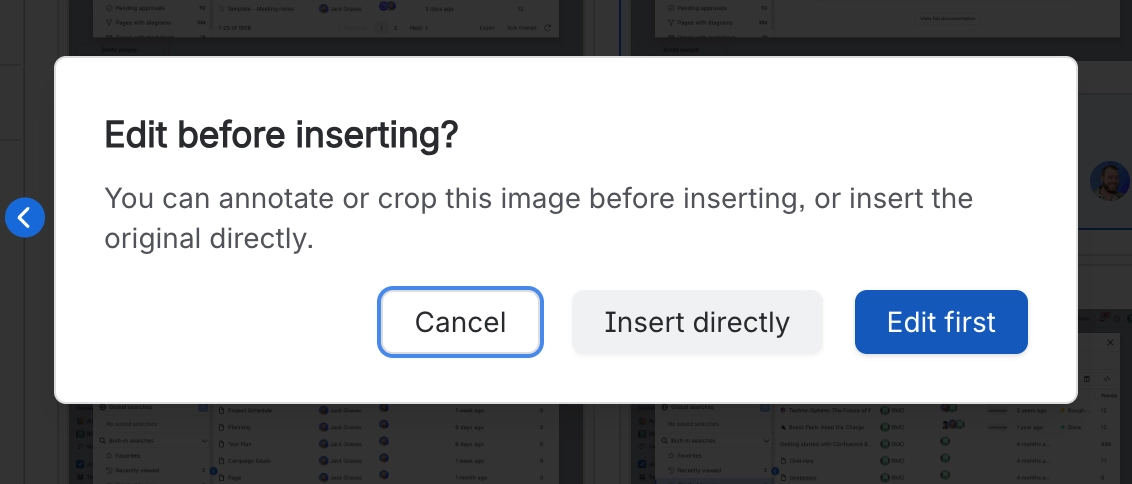Click the Jack Graves avatar in the Planning row

[324, 426]
